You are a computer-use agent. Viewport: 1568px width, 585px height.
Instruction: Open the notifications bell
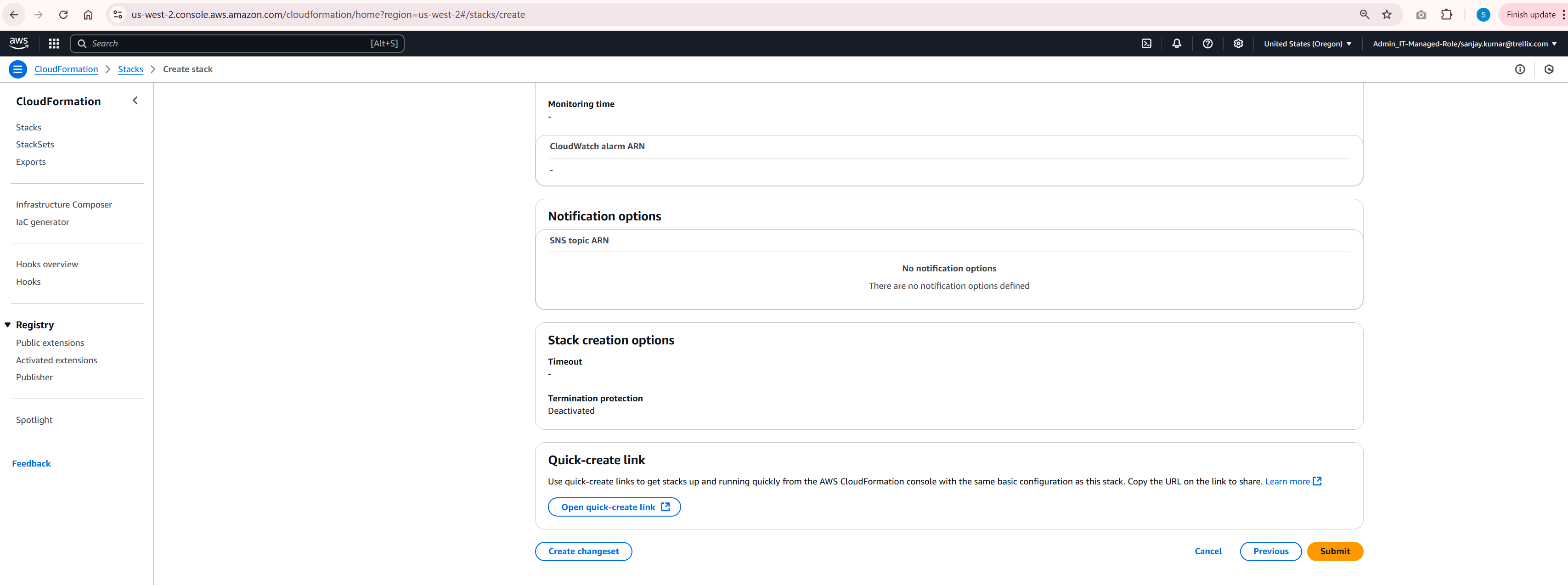point(1177,43)
